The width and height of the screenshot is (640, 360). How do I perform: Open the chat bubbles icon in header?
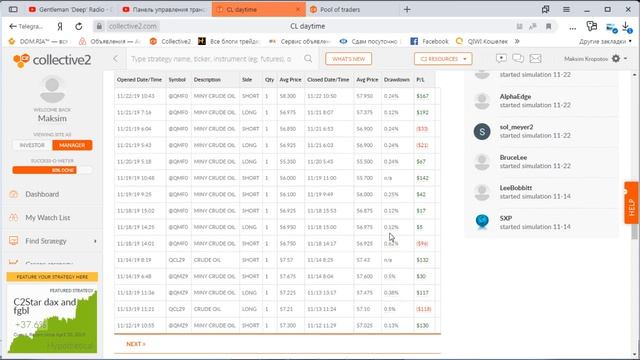(518, 58)
